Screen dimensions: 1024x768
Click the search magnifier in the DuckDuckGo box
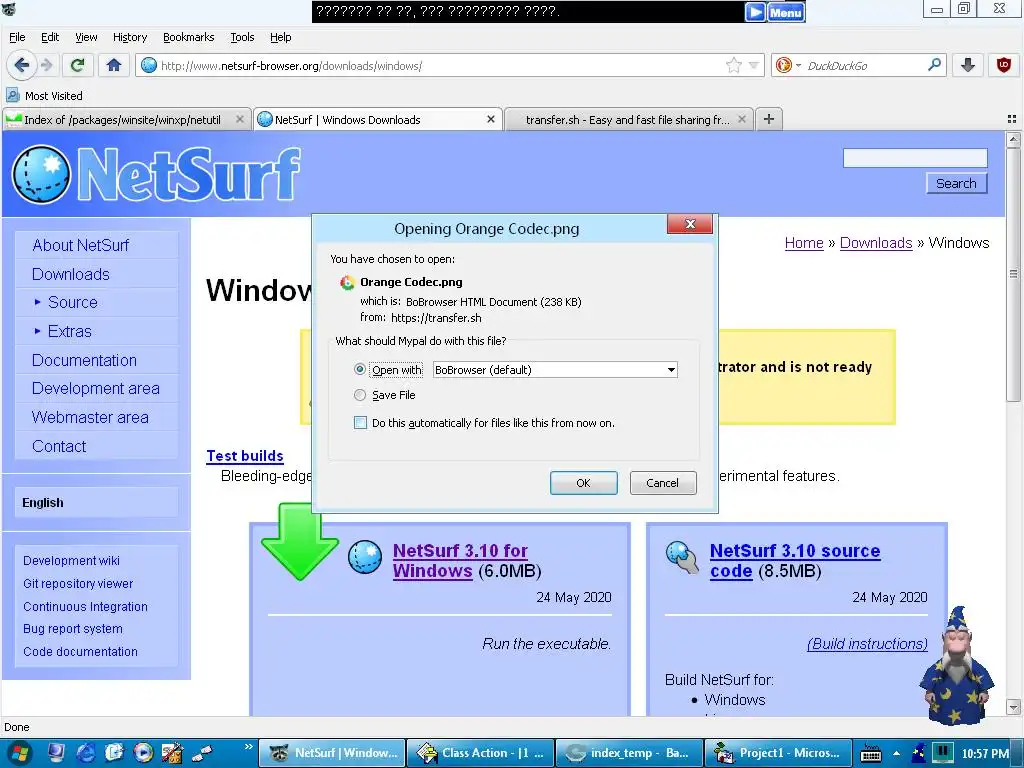pyautogui.click(x=935, y=65)
